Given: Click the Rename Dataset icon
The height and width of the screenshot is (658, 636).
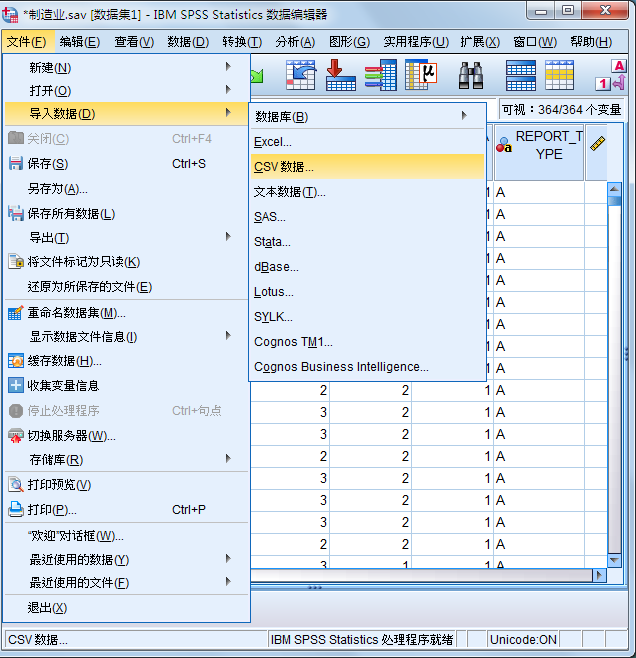Looking at the screenshot, I should coord(16,313).
